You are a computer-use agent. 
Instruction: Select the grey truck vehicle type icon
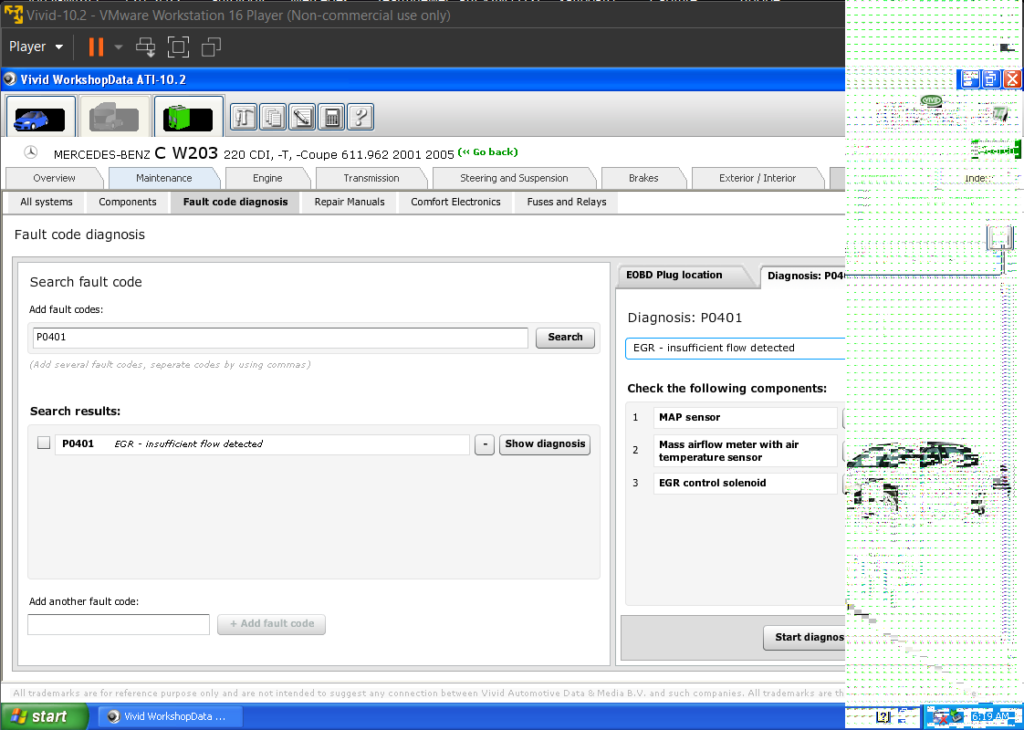(x=114, y=116)
